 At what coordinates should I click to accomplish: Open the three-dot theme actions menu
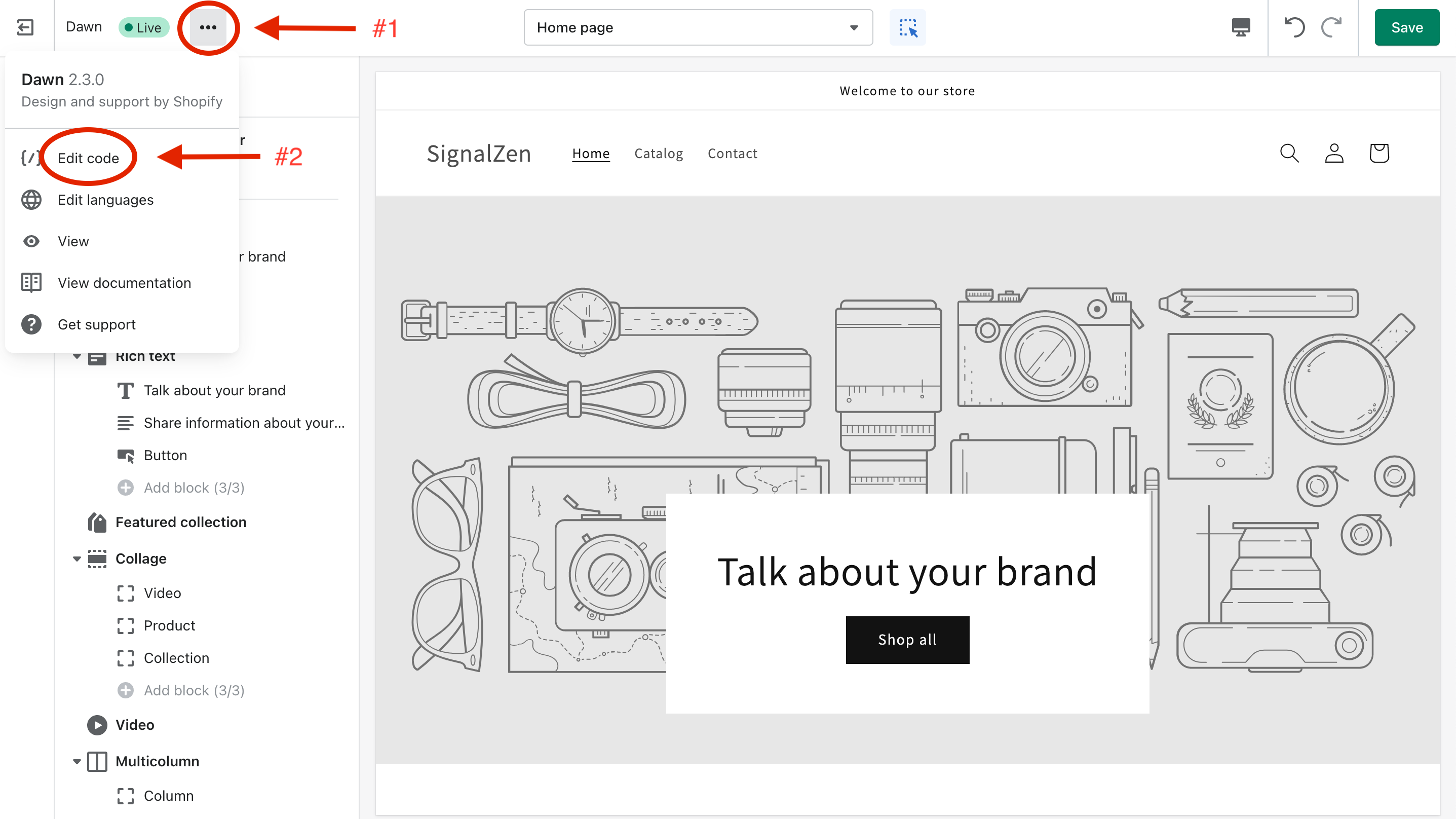(208, 27)
